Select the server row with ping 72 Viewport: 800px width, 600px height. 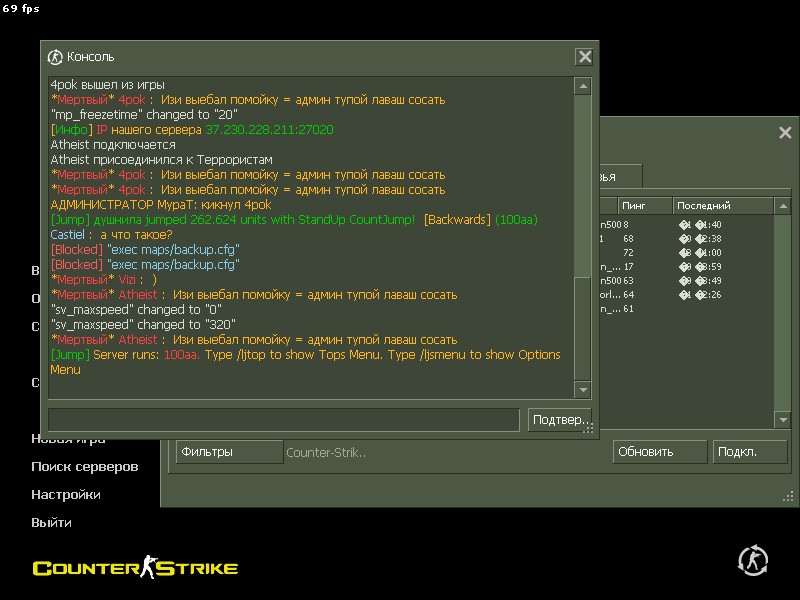point(686,253)
